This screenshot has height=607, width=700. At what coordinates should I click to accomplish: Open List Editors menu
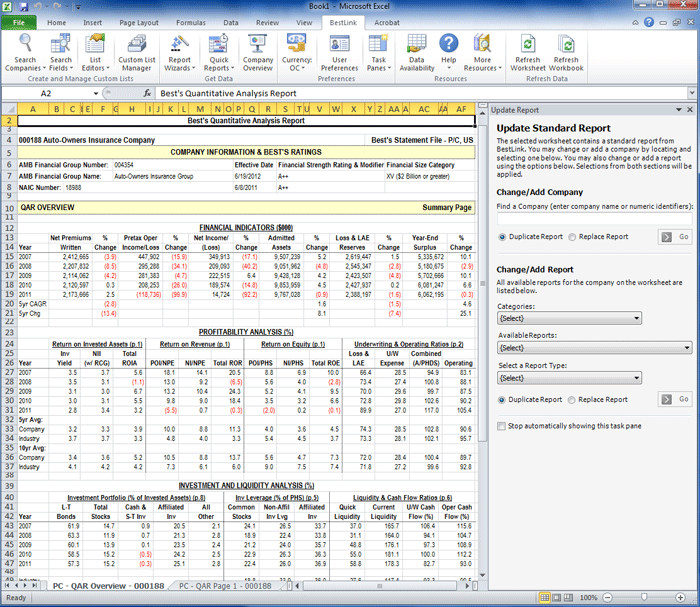[x=95, y=53]
